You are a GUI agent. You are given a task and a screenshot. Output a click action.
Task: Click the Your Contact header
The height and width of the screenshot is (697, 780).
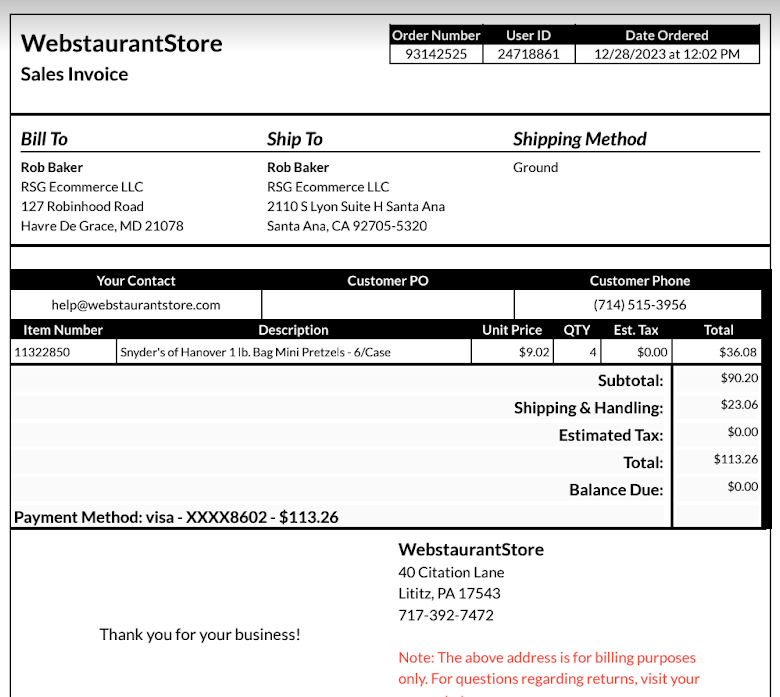tap(136, 281)
